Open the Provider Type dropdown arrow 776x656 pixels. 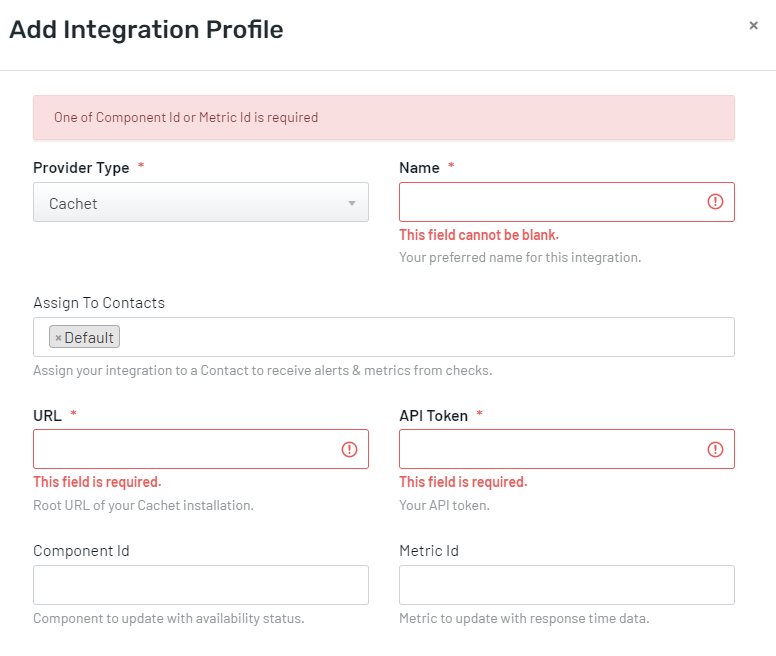click(351, 203)
